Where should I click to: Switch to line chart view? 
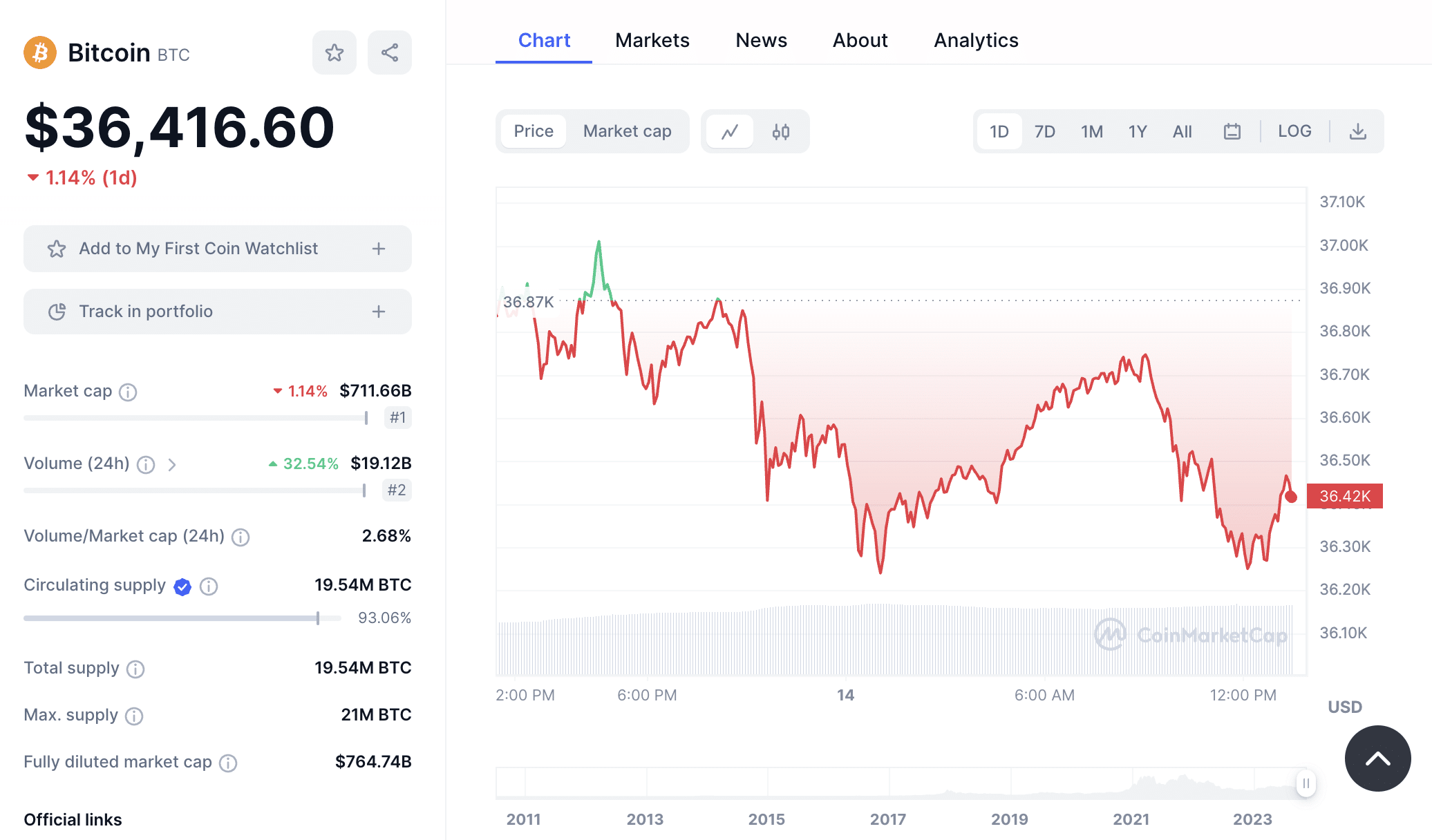[x=730, y=131]
